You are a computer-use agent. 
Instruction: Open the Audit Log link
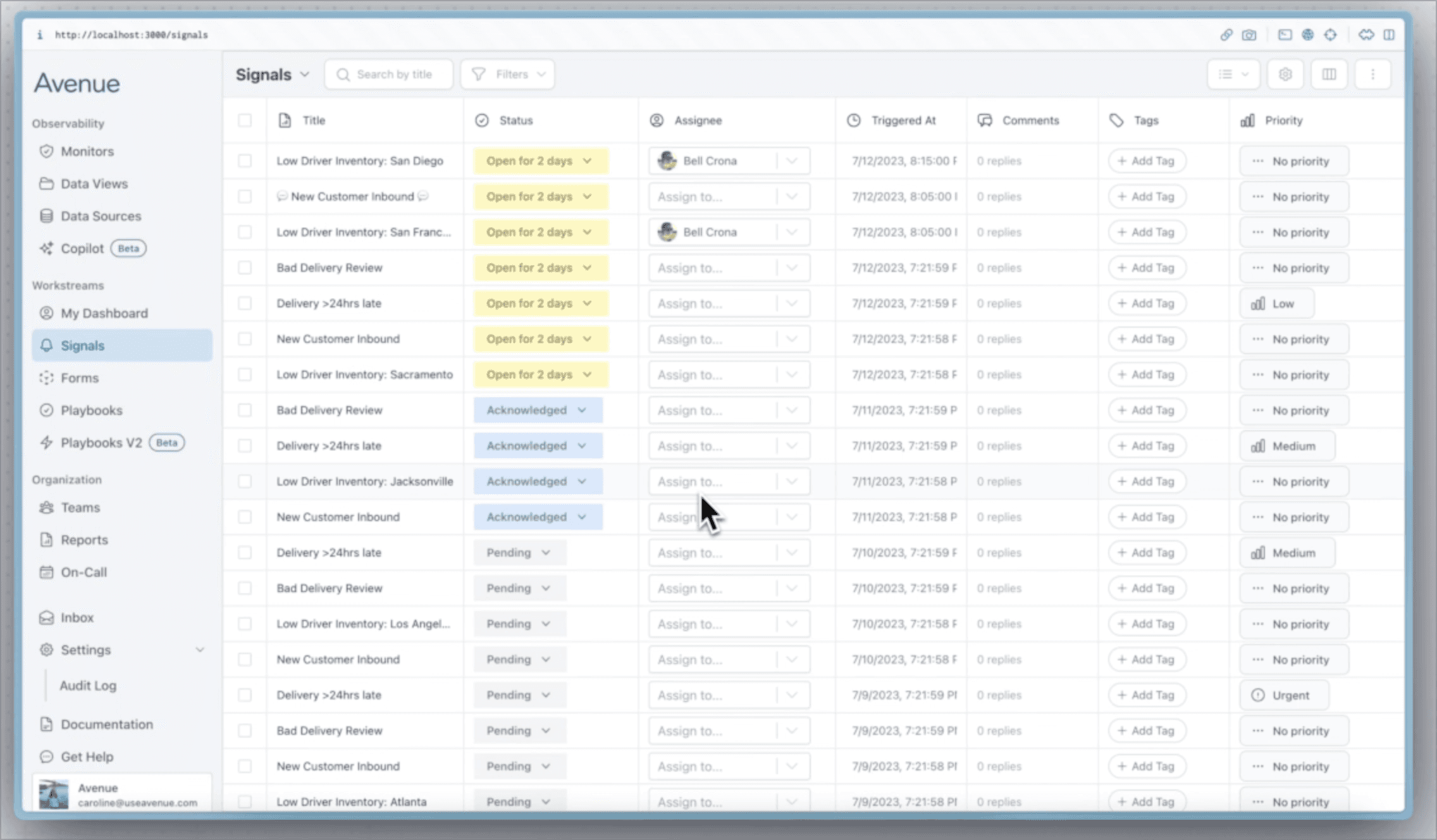pyautogui.click(x=88, y=686)
